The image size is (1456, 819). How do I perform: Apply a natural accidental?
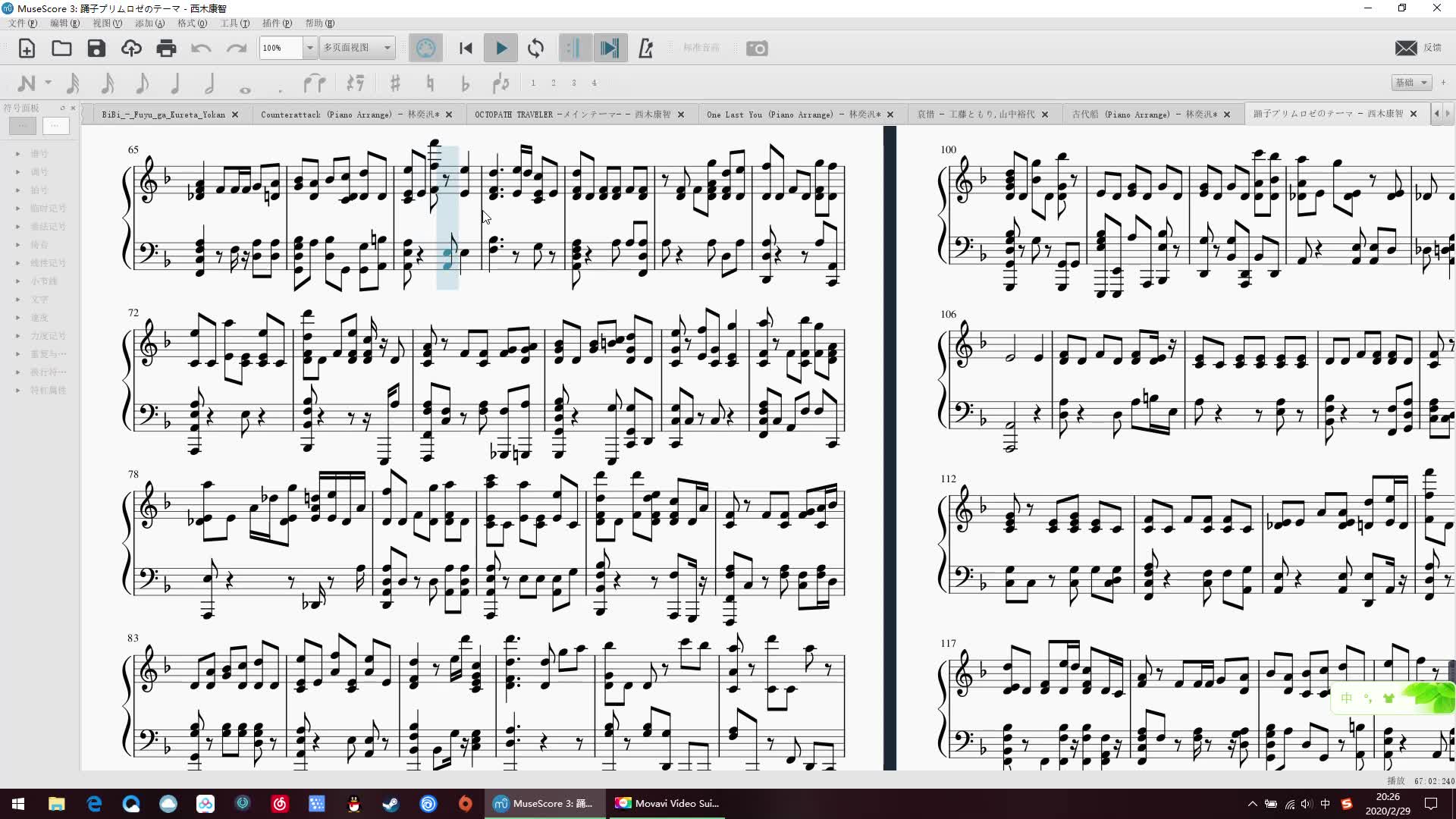tap(430, 83)
